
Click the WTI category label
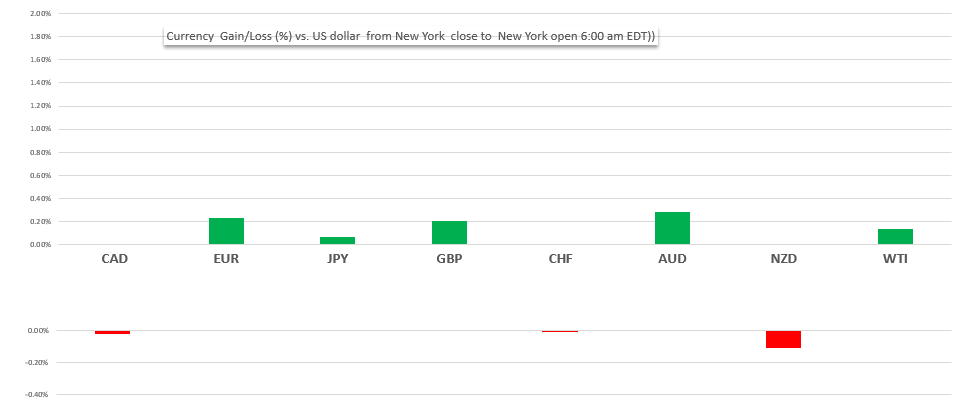click(895, 259)
